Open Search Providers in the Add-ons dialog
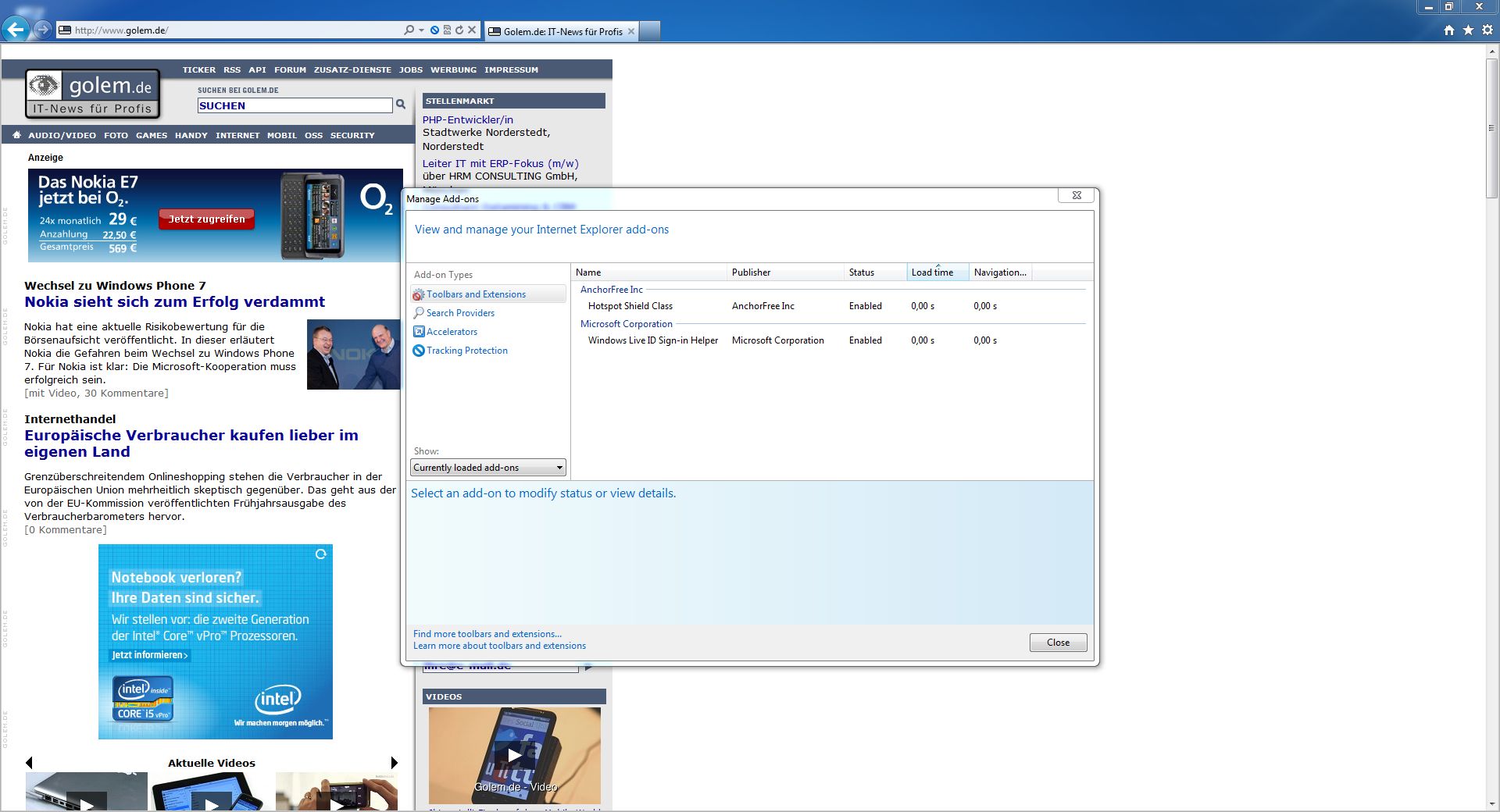The image size is (1500, 812). point(459,313)
